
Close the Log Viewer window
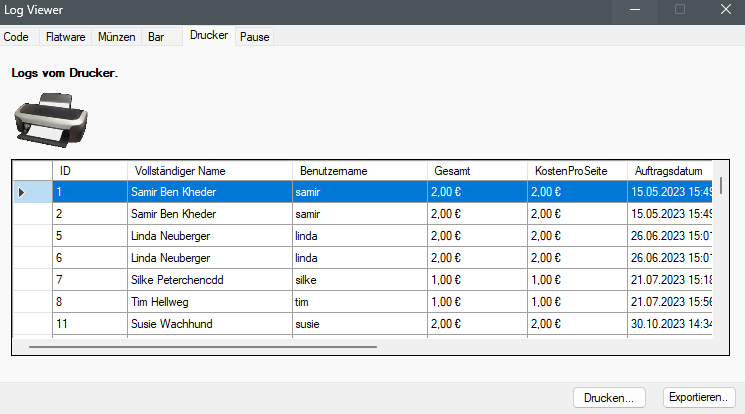click(x=726, y=10)
